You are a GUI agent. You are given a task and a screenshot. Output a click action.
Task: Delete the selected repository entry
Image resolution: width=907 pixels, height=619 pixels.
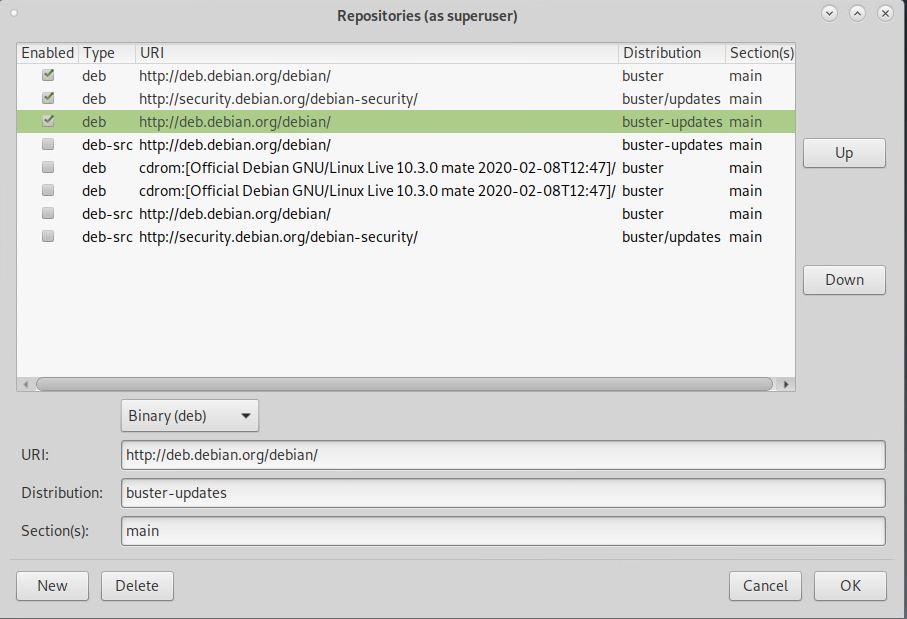click(137, 586)
